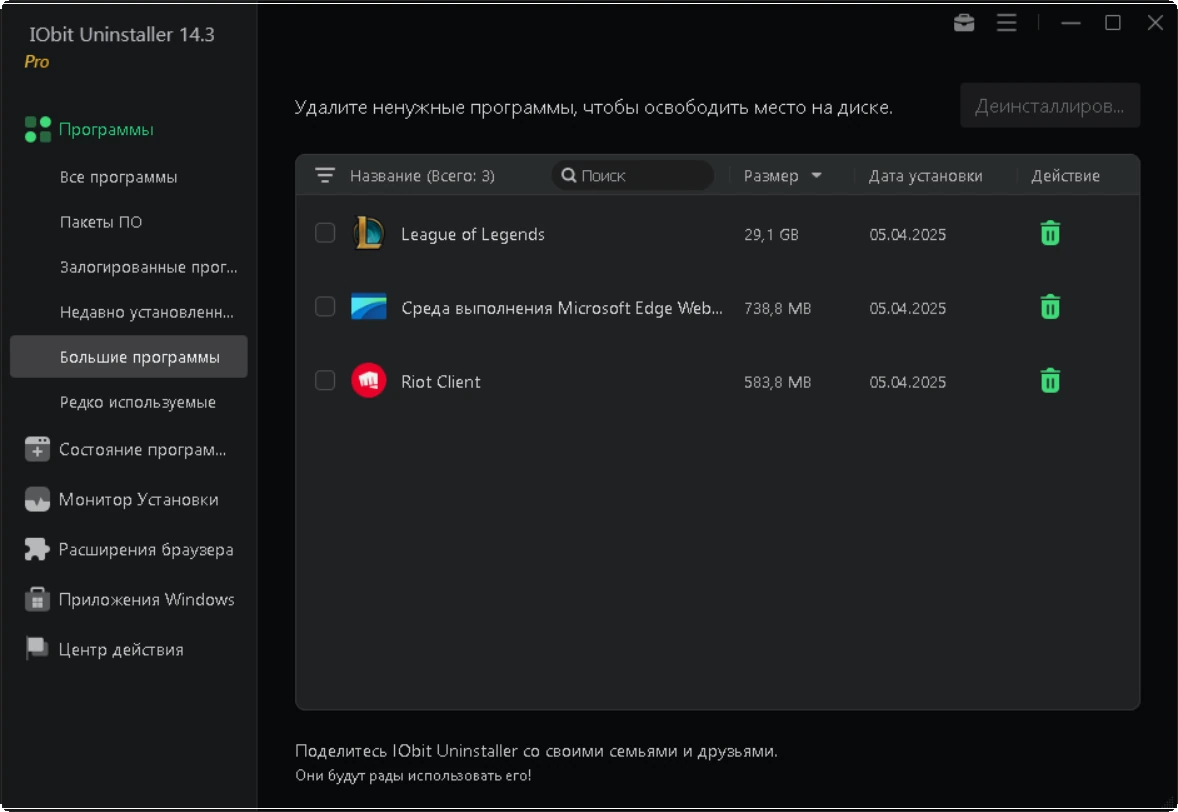Open Пакеты ПО list
Image resolution: width=1178 pixels, height=812 pixels.
(101, 222)
